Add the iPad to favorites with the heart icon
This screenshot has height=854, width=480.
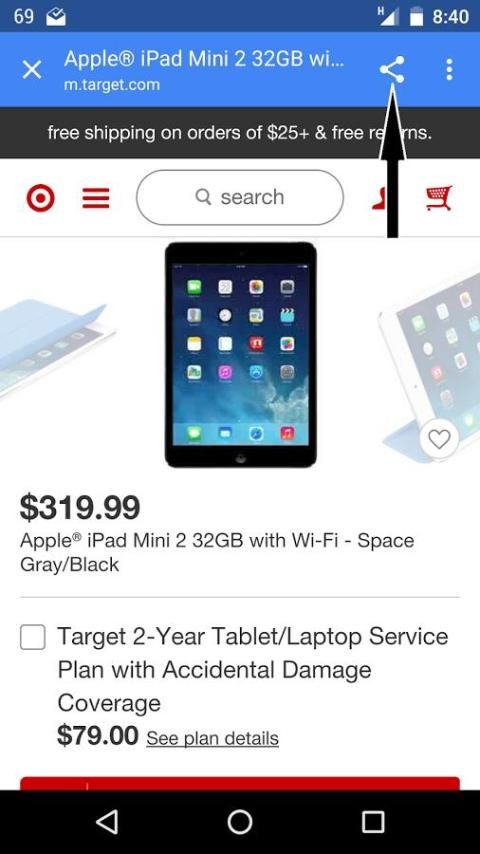(x=439, y=438)
